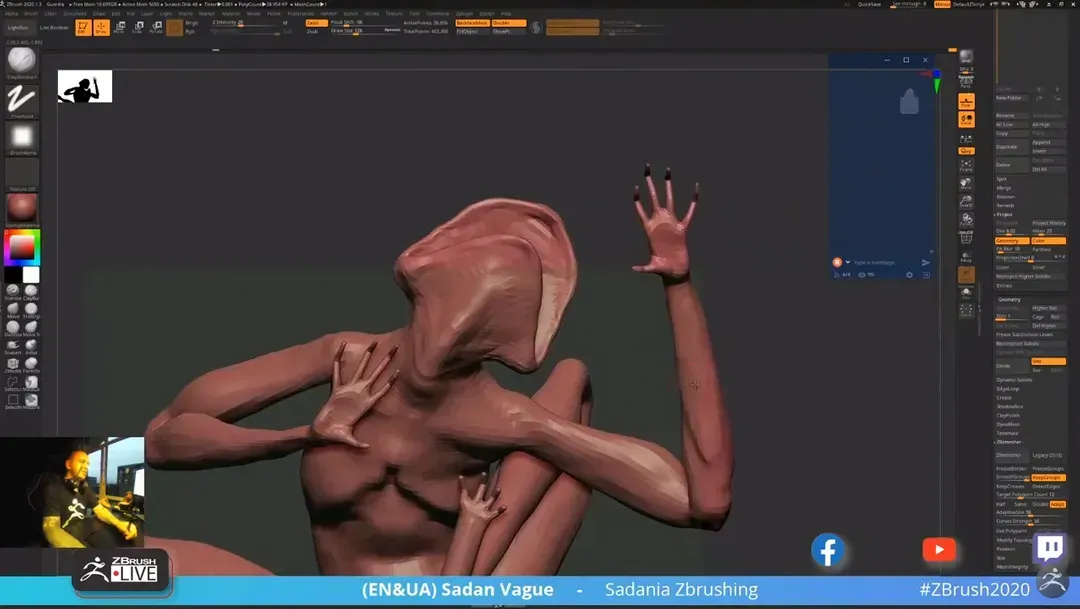Toggle BackfaceMask option

coord(471,22)
